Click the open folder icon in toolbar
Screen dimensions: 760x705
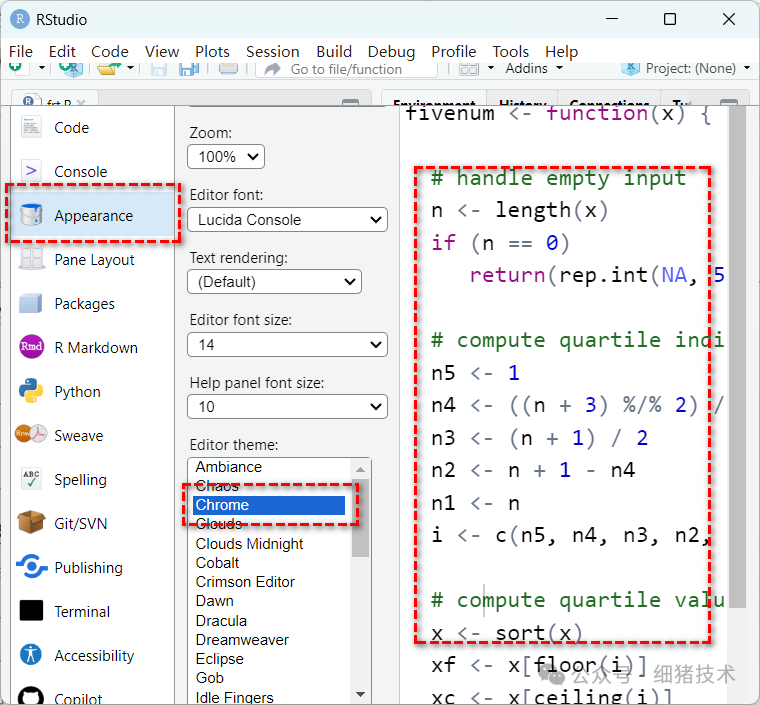(x=109, y=69)
